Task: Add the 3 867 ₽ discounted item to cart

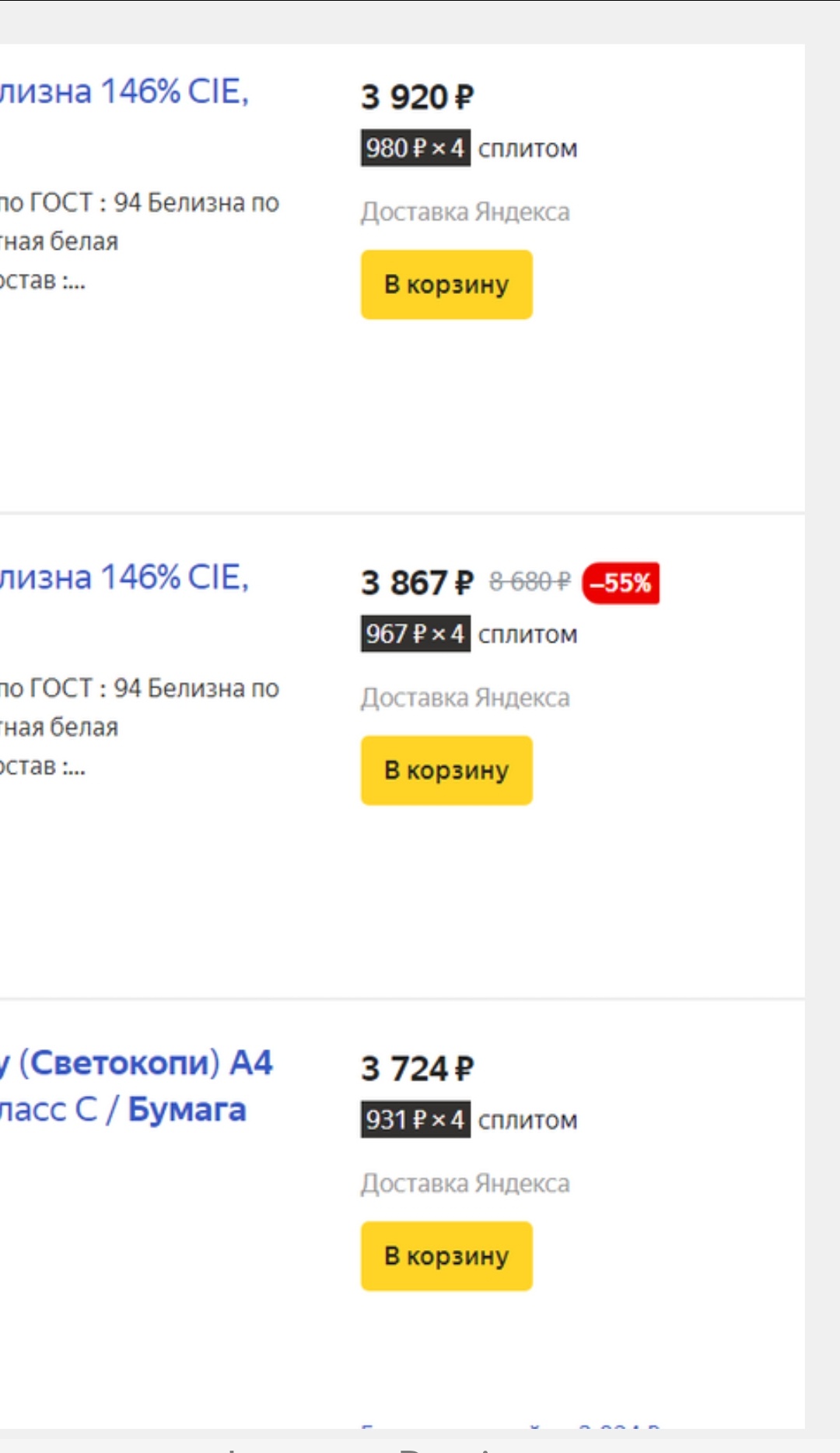Action: pyautogui.click(x=446, y=770)
